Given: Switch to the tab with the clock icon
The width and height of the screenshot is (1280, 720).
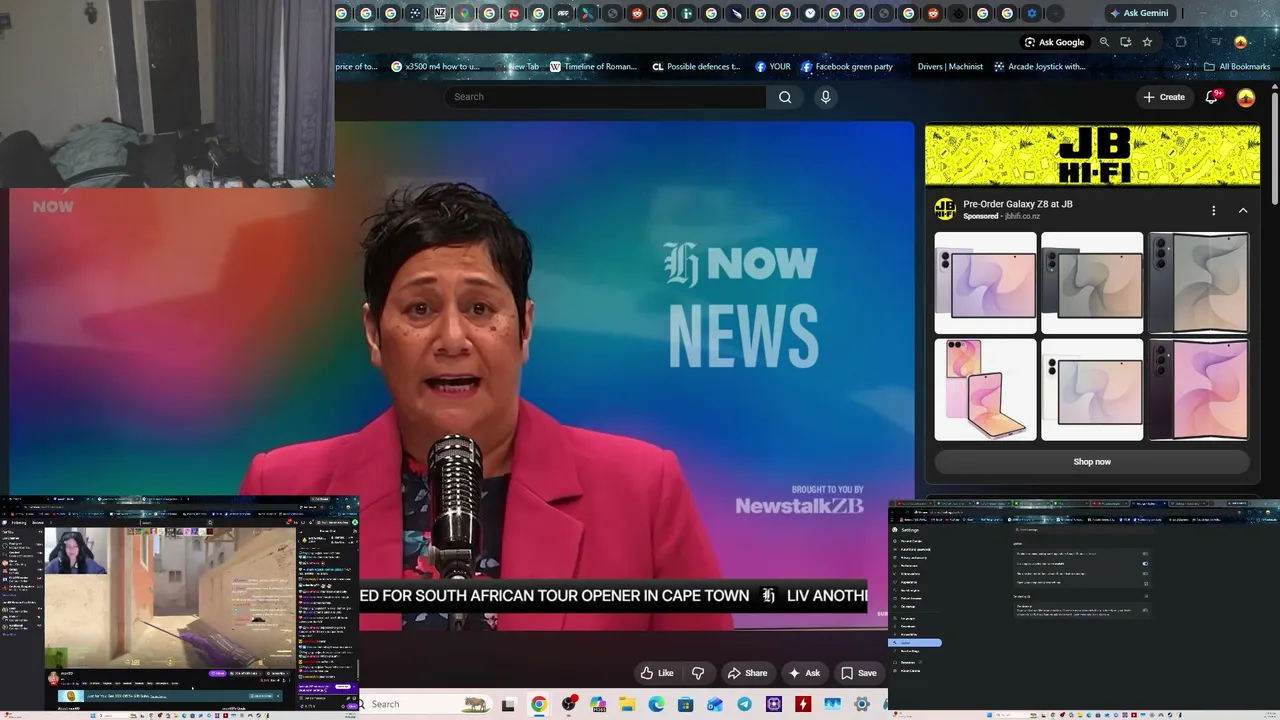Looking at the screenshot, I should pyautogui.click(x=810, y=13).
